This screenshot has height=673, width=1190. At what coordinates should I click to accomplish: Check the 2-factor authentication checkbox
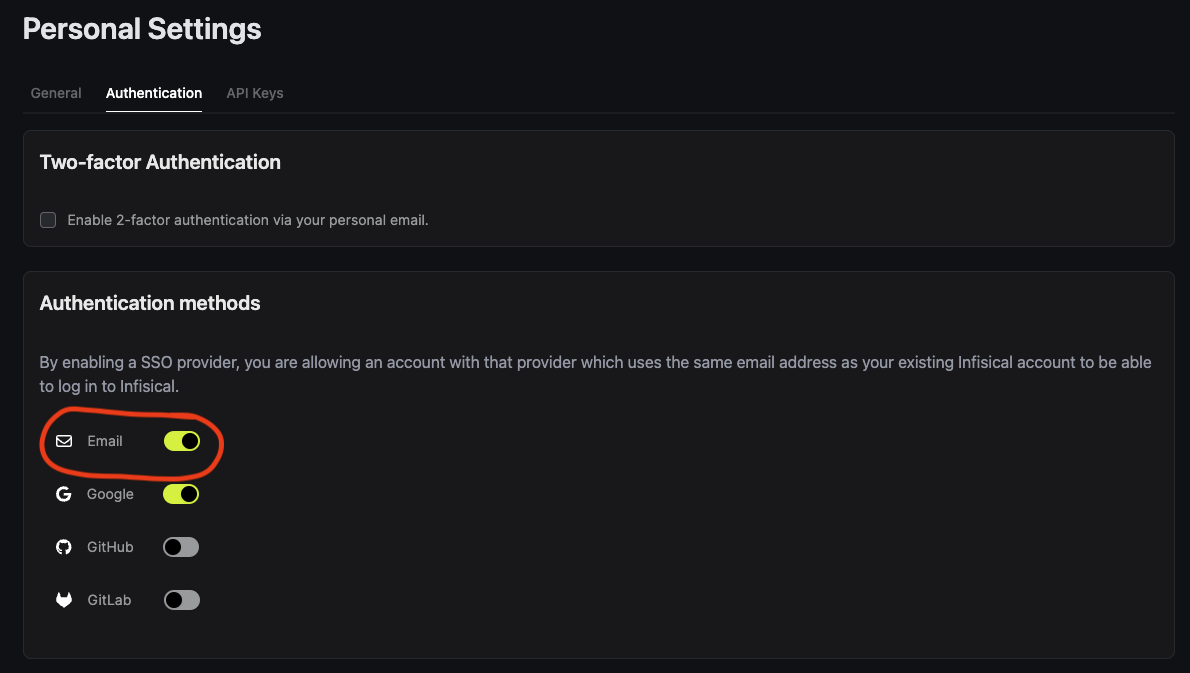coord(48,220)
